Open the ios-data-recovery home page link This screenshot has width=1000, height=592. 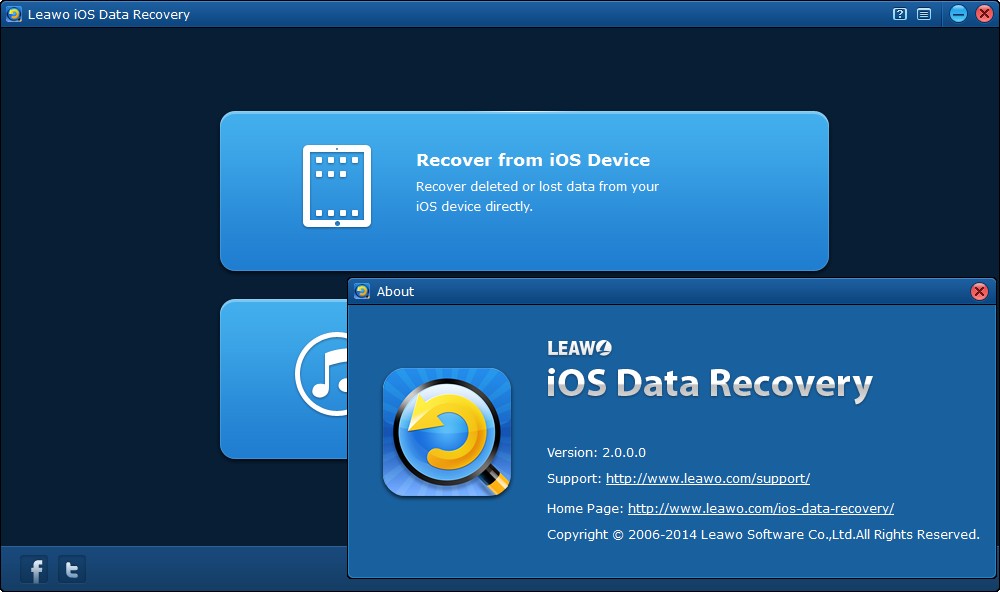click(761, 508)
